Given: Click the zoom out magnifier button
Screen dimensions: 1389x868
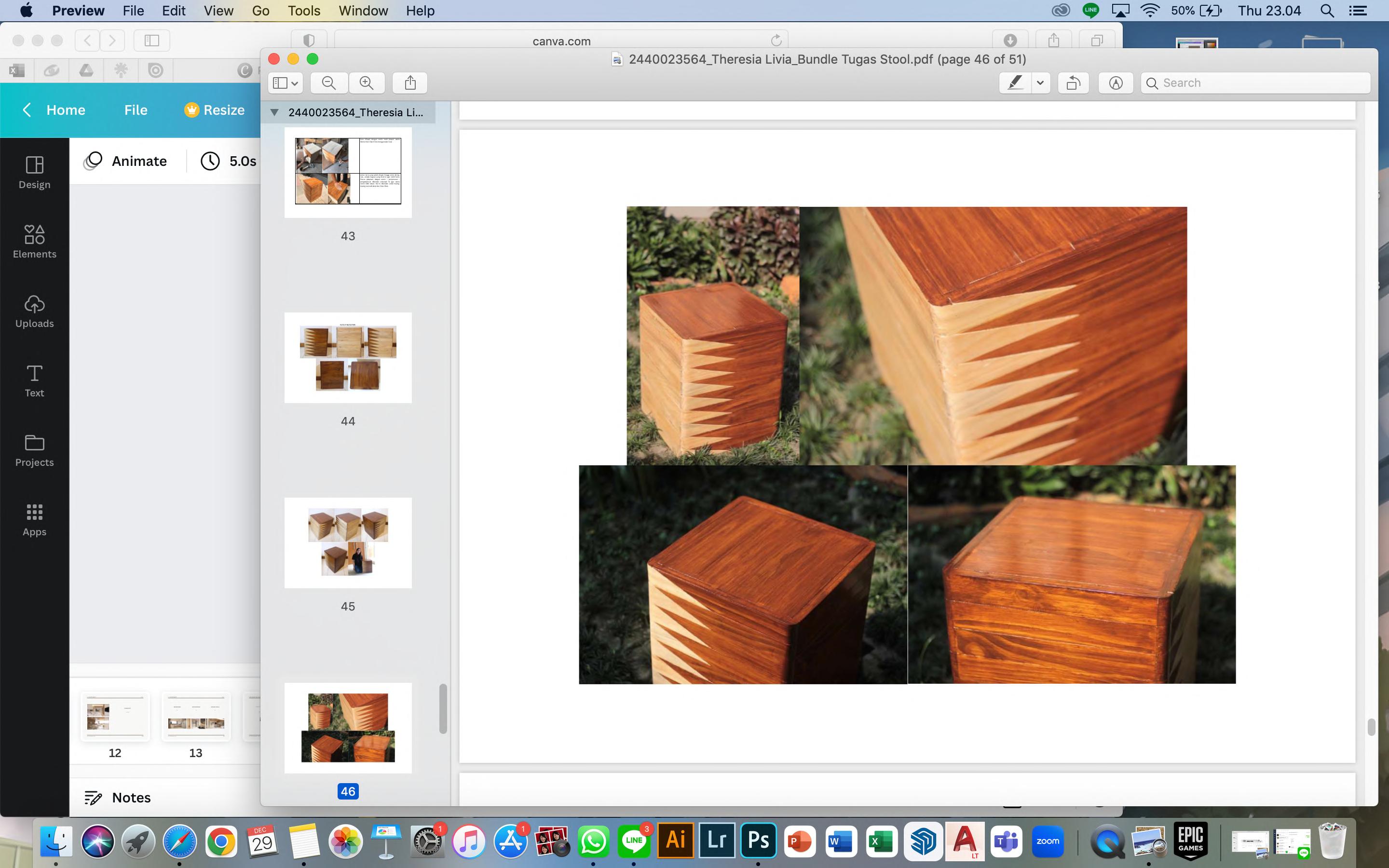Looking at the screenshot, I should 329,82.
